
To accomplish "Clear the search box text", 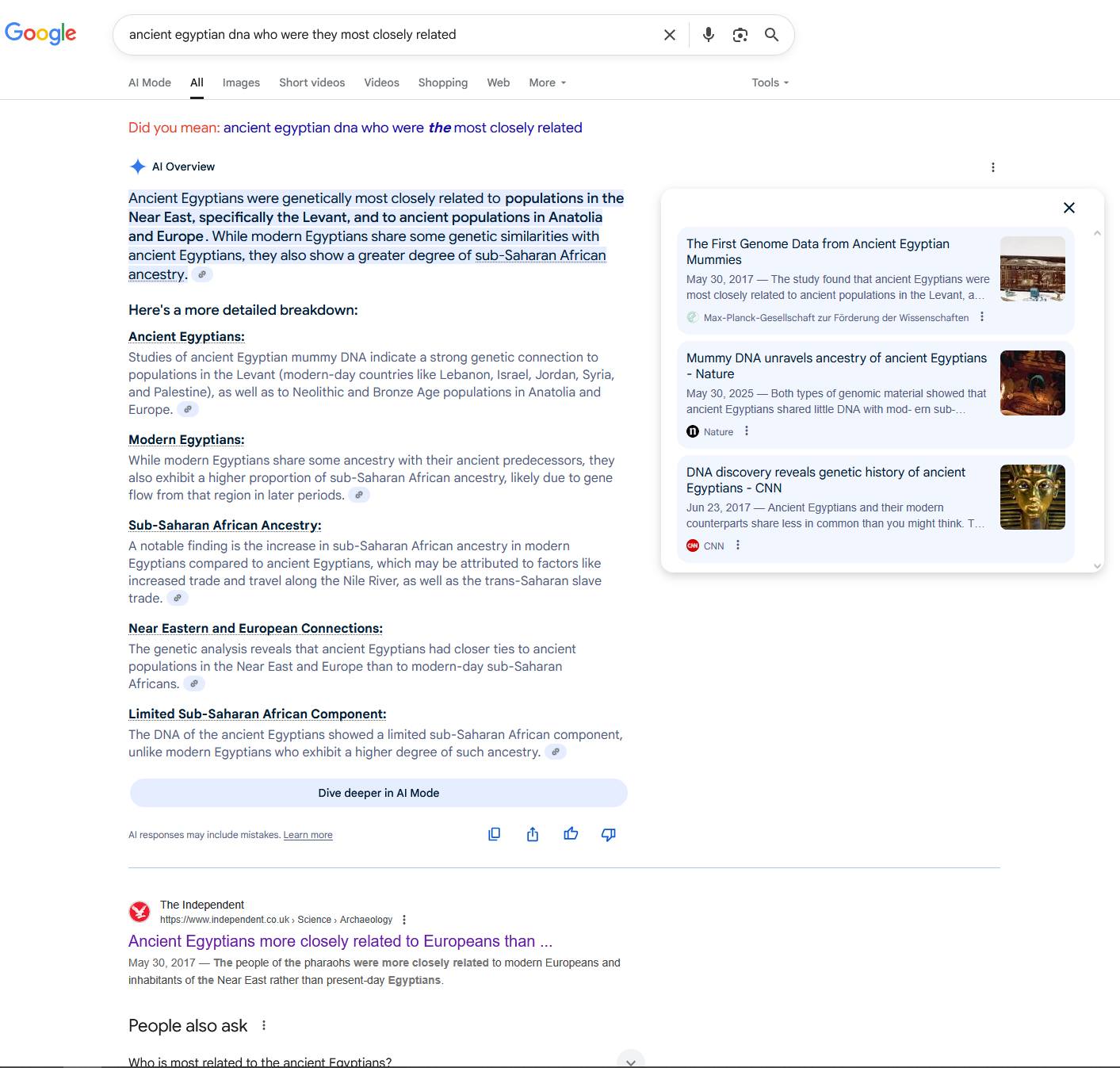I will (x=670, y=35).
